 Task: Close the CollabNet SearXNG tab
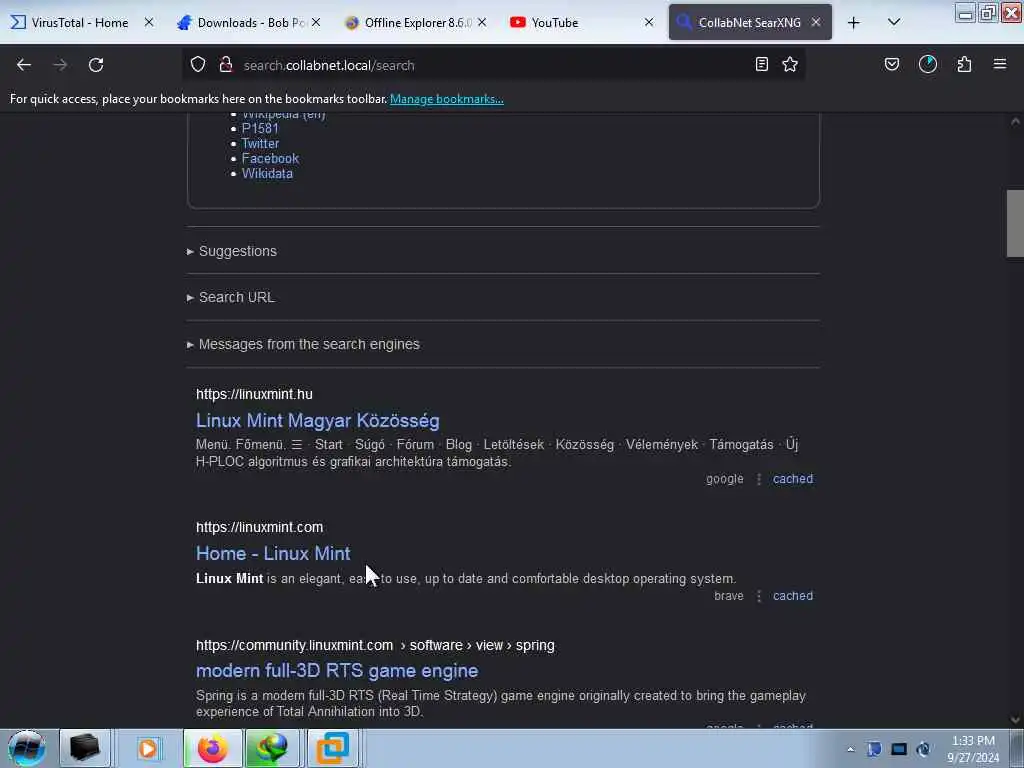(x=816, y=23)
